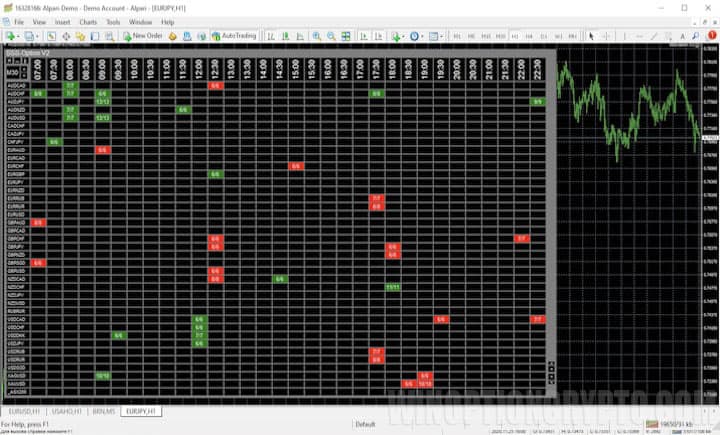
Task: Switch to the BRN,M5 chart tab
Action: click(102, 411)
